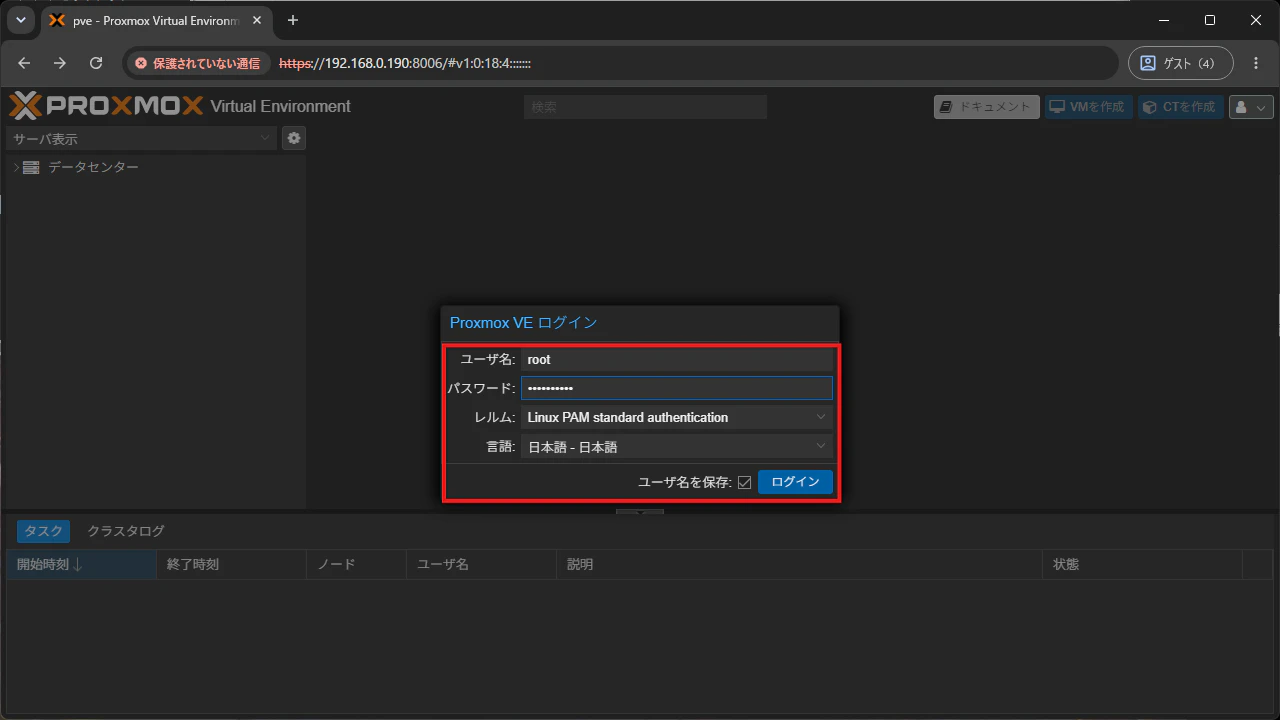1280x720 pixels.
Task: Click the password input field
Action: (x=677, y=388)
